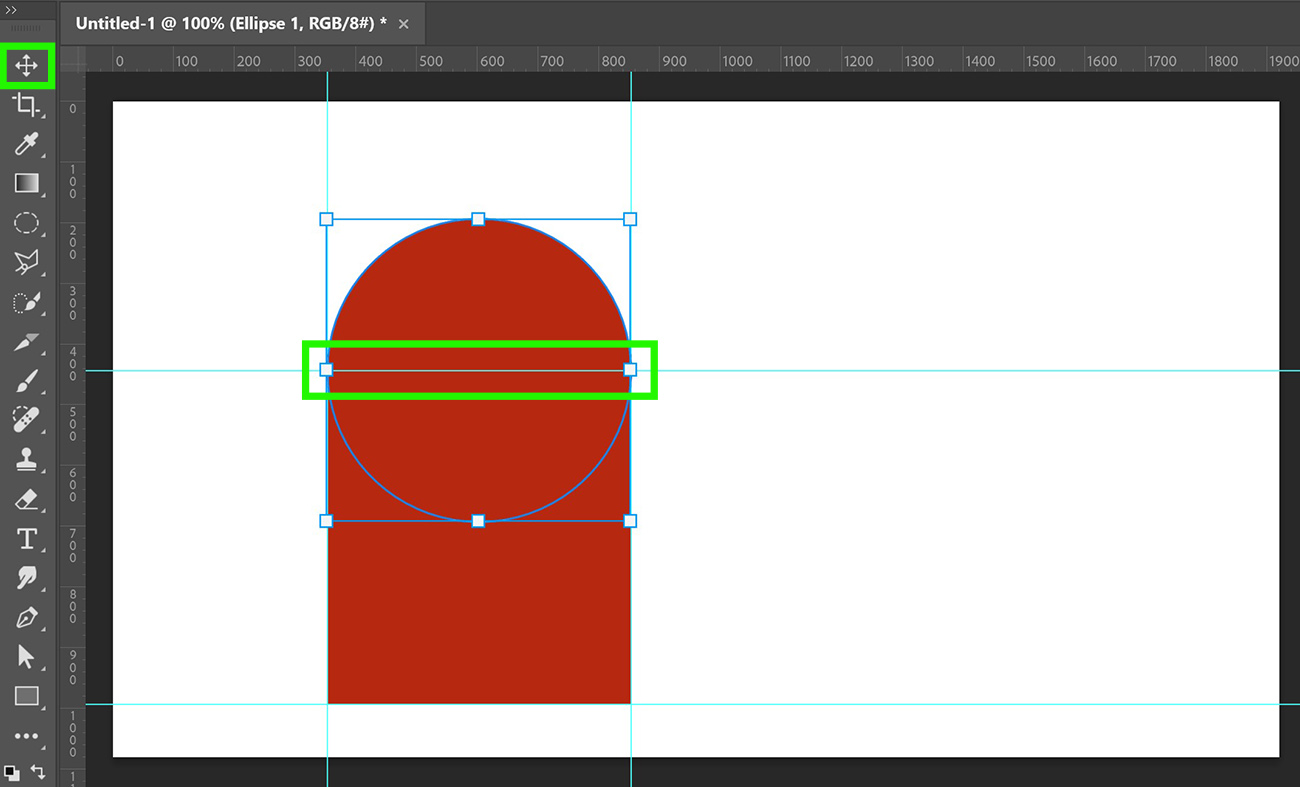Switch to the Untitled-1 document tab

coord(230,23)
